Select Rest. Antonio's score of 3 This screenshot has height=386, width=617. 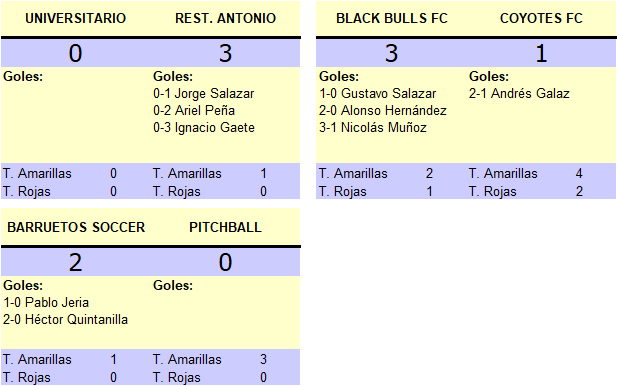[x=225, y=53]
